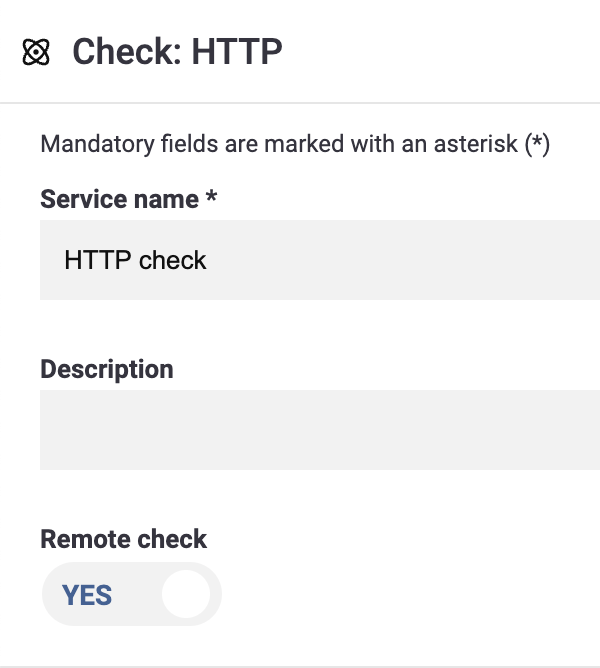Screen dimensions: 600x668
Task: Place cursor after 'check' in Service name
Action: (207, 260)
